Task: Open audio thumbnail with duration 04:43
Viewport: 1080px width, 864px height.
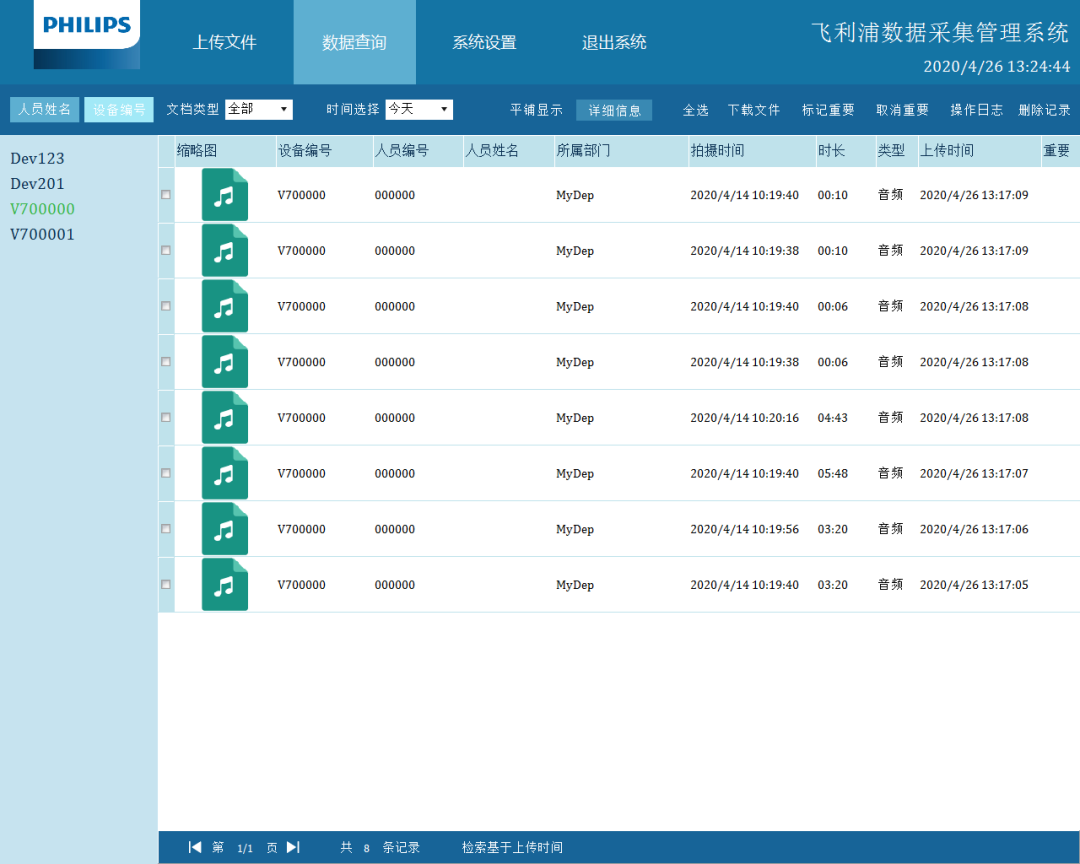Action: click(225, 417)
